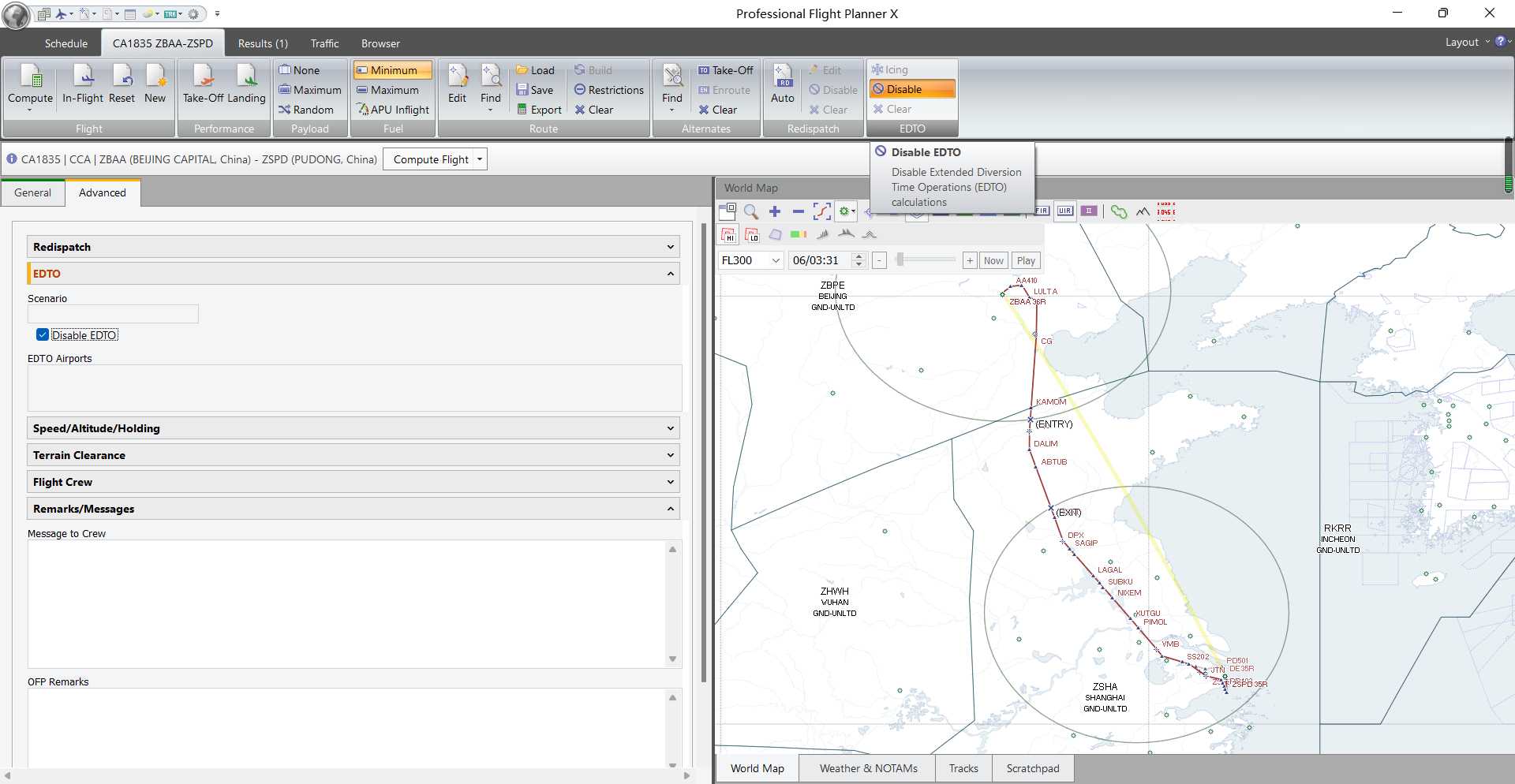Click the Edit route icon
The width and height of the screenshot is (1515, 784).
pyautogui.click(x=457, y=77)
